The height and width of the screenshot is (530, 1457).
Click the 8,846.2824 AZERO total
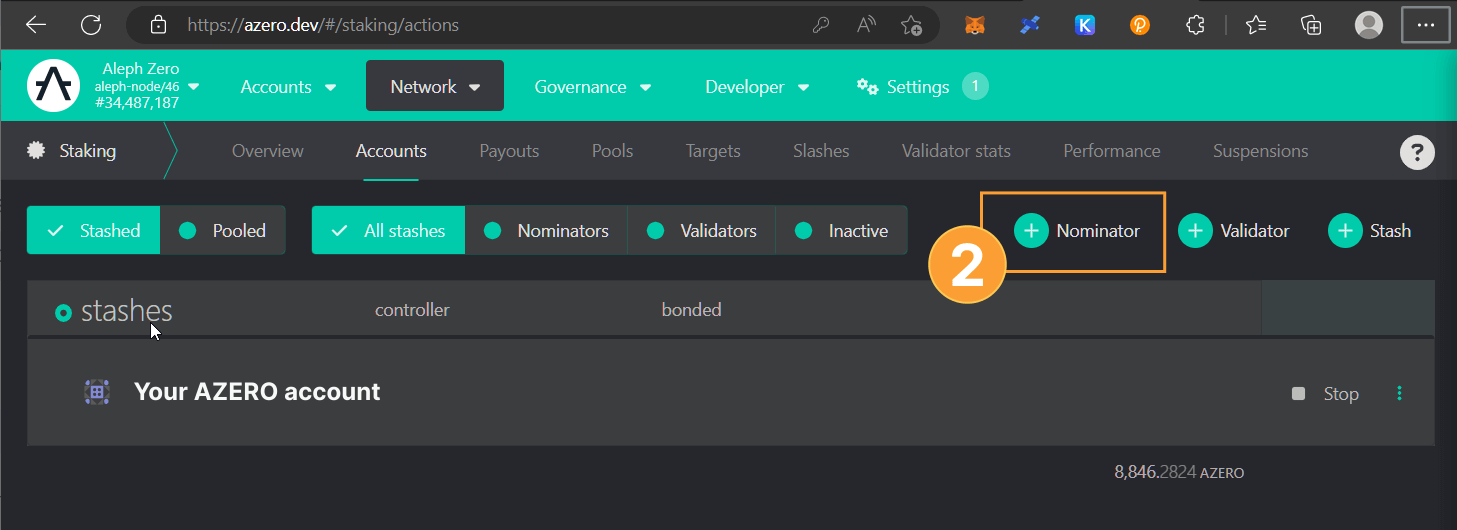point(1179,472)
